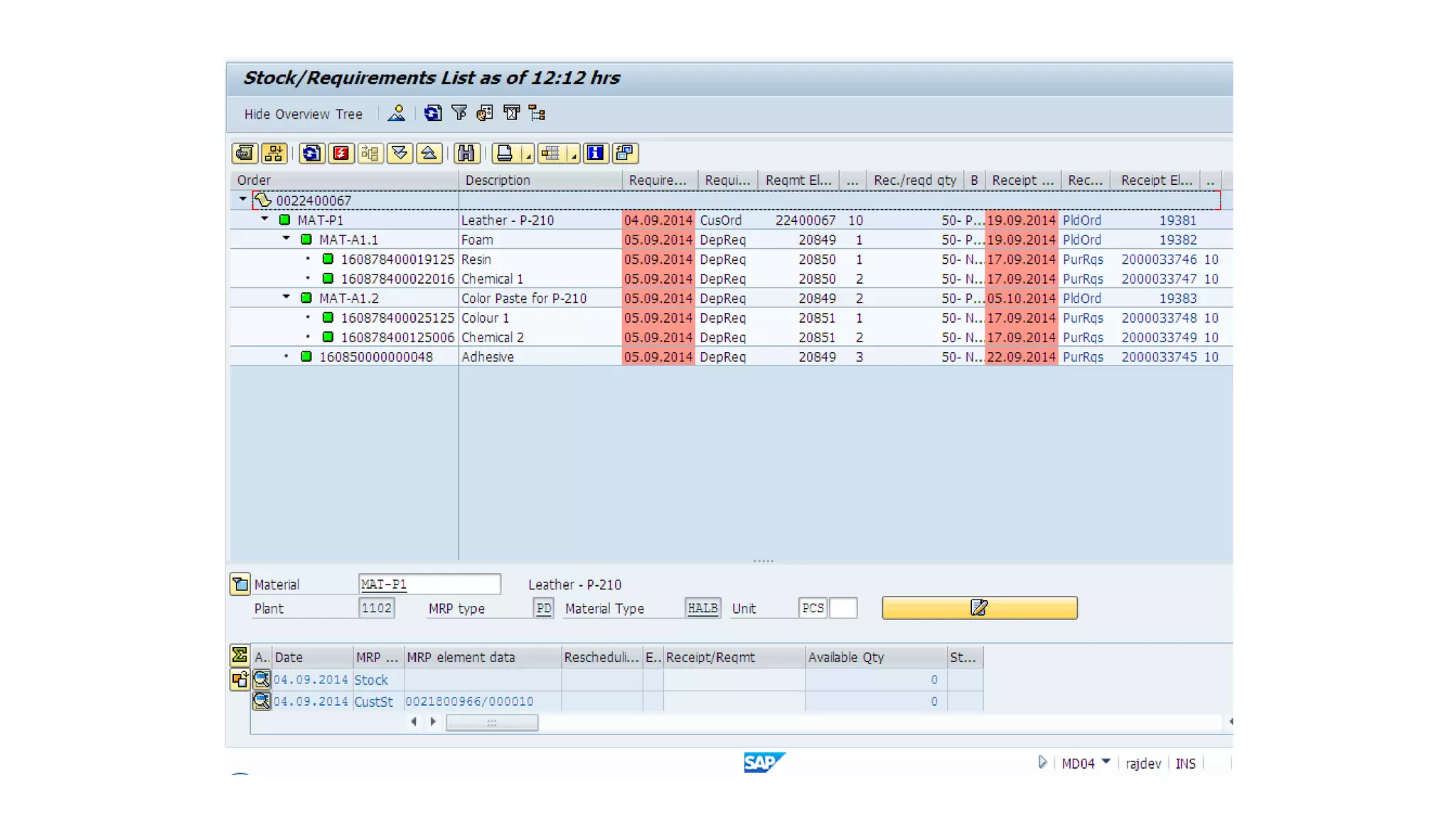Click the status bar play arrow
1456x832 pixels.
pyautogui.click(x=1042, y=762)
